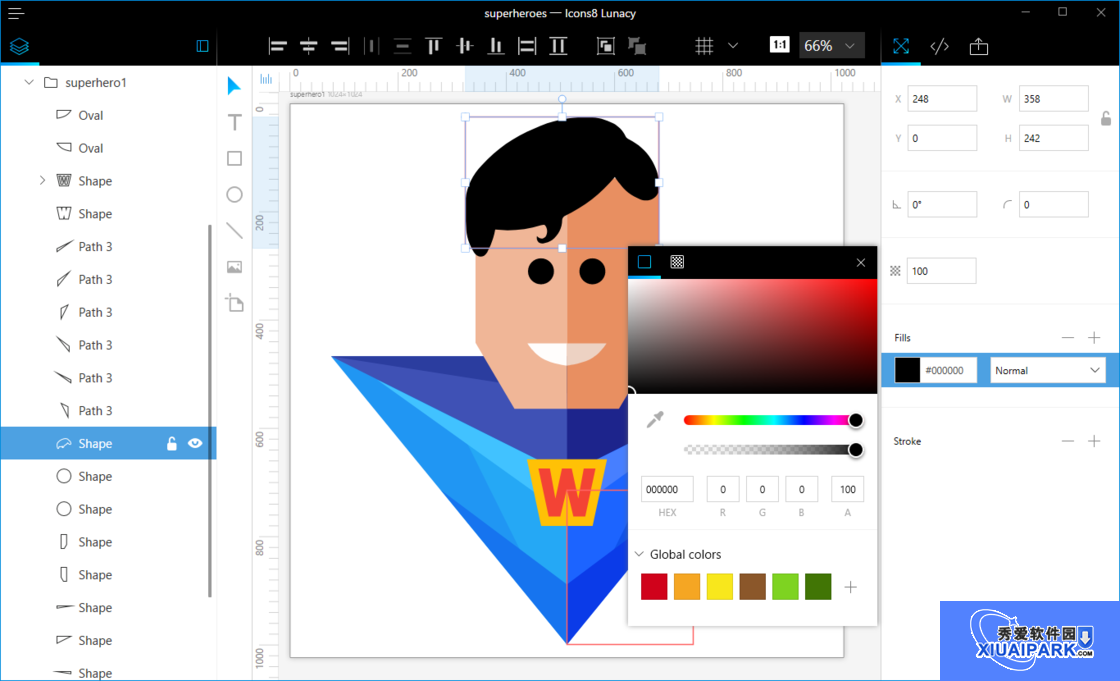Toggle lock on selected Shape layer
The height and width of the screenshot is (681, 1120).
(x=171, y=443)
